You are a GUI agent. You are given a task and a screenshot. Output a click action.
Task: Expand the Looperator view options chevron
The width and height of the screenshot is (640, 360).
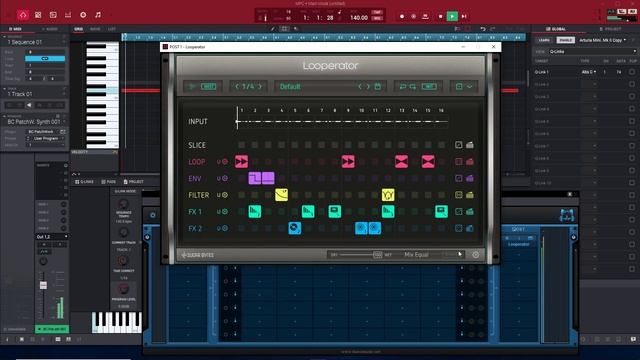tap(470, 87)
